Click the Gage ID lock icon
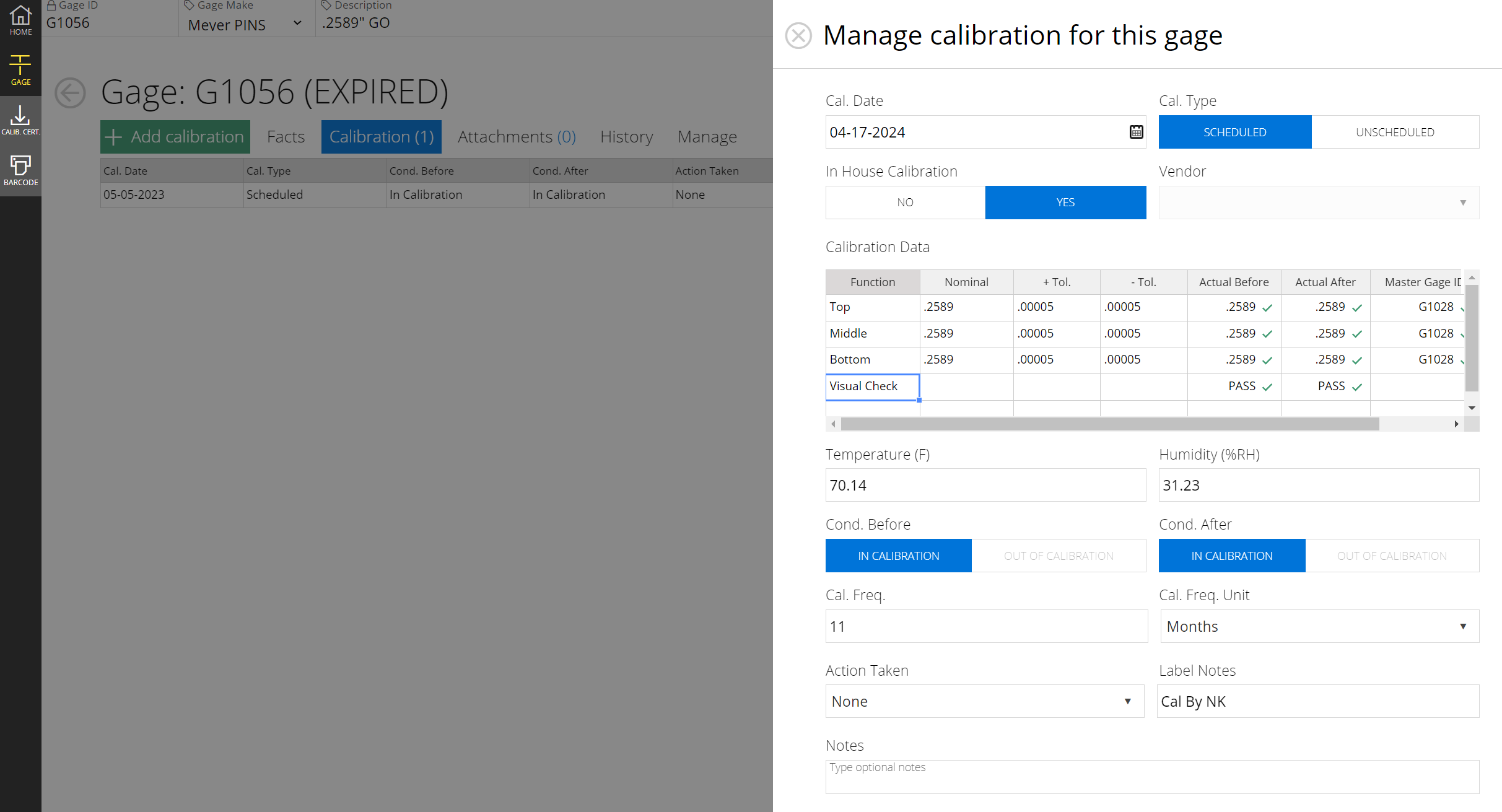 (51, 6)
